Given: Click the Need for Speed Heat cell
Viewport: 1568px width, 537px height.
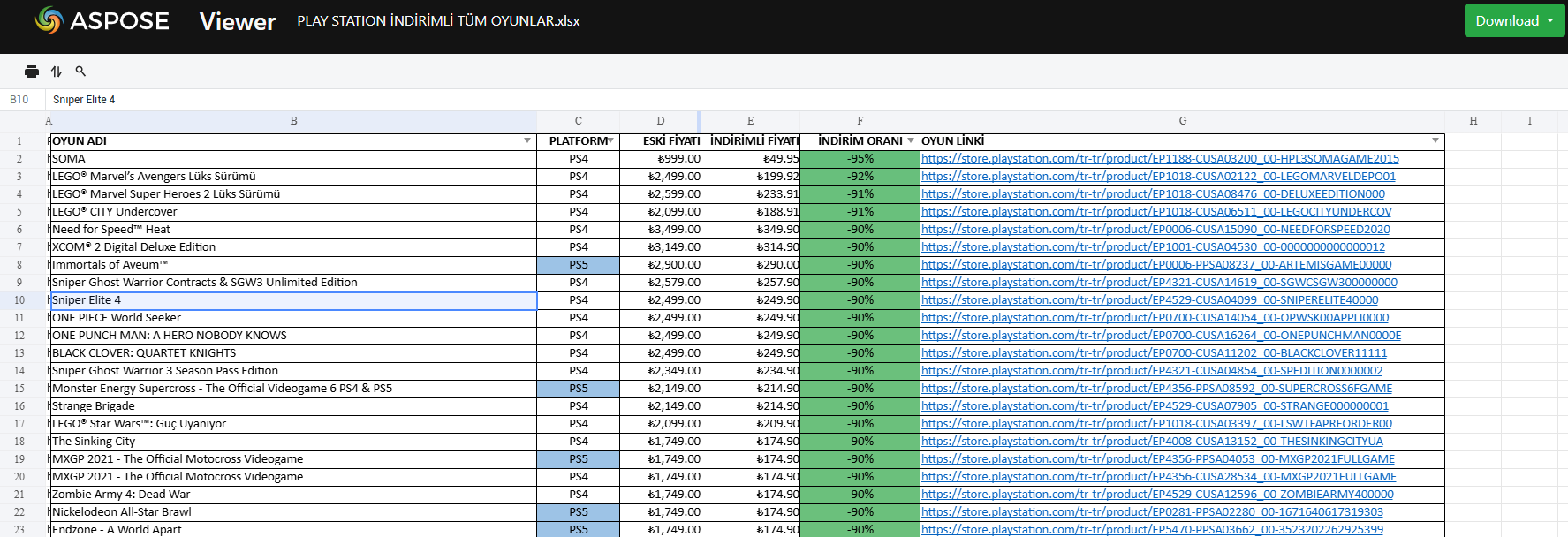Looking at the screenshot, I should click(294, 230).
